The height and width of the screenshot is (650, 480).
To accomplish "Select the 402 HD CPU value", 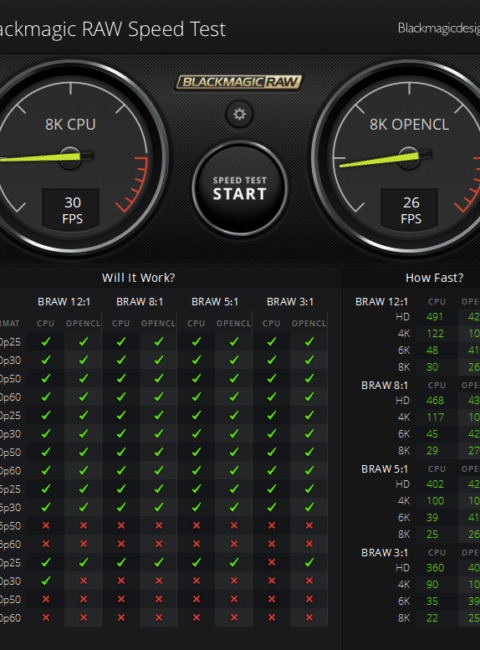I will 435,484.
